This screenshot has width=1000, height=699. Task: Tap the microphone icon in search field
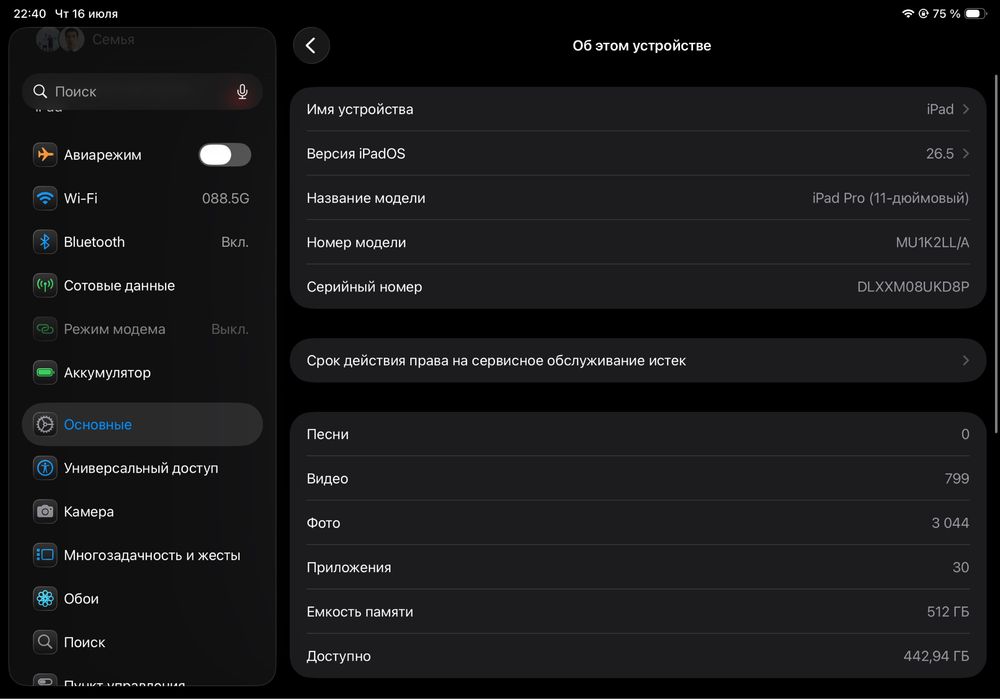[242, 91]
